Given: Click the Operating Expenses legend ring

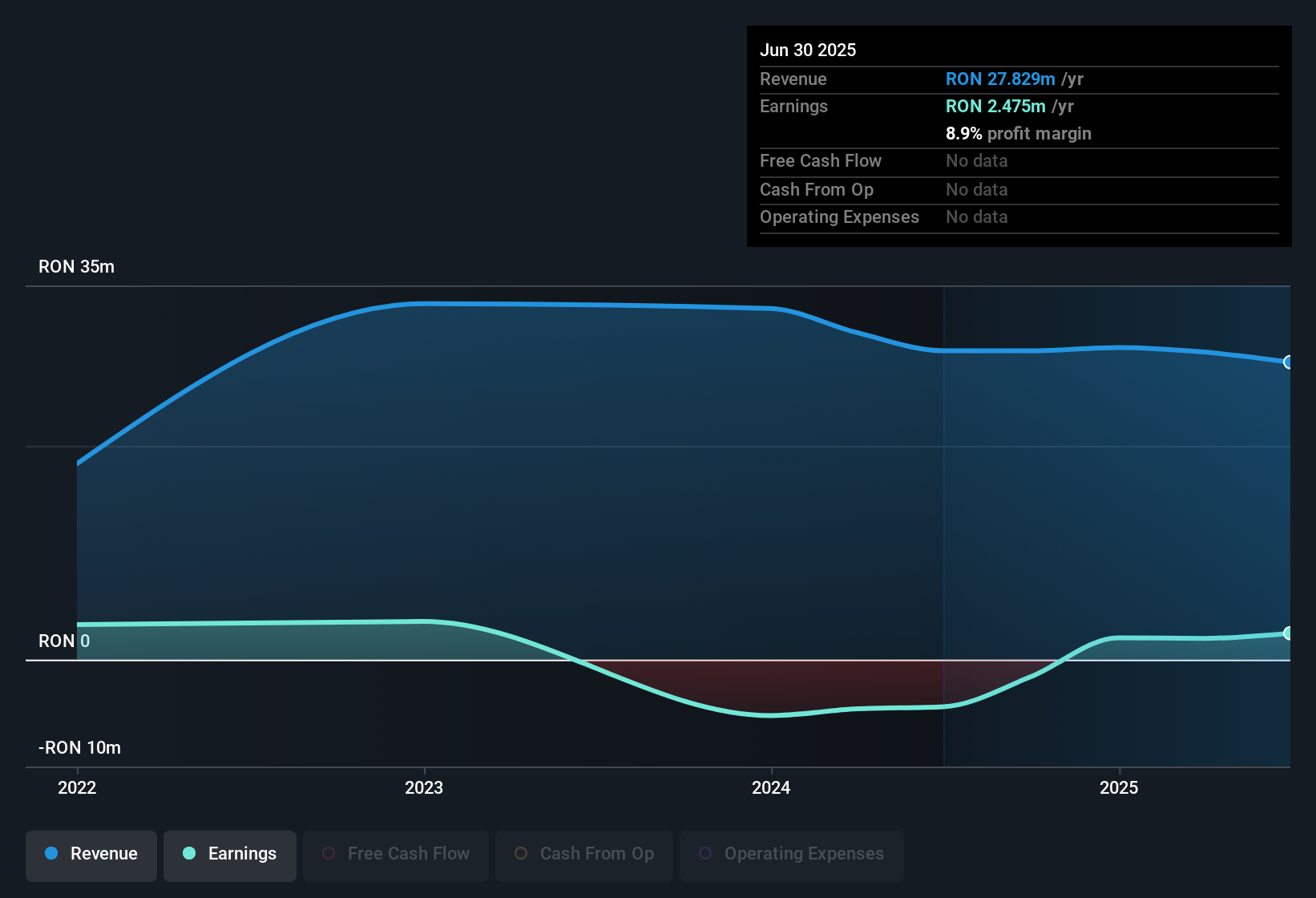Looking at the screenshot, I should pyautogui.click(x=705, y=853).
